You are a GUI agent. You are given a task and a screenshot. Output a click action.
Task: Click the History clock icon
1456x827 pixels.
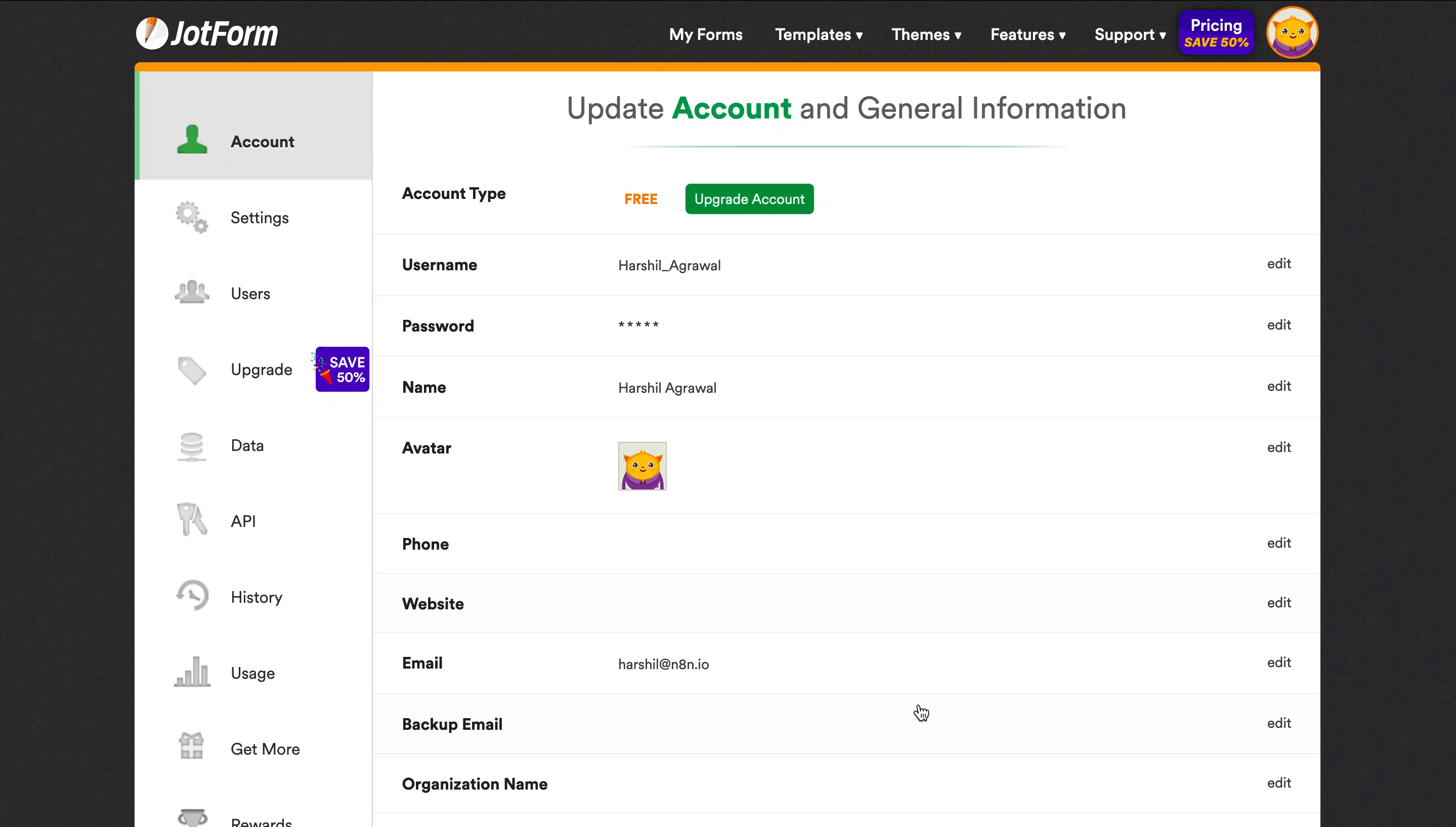(x=191, y=596)
